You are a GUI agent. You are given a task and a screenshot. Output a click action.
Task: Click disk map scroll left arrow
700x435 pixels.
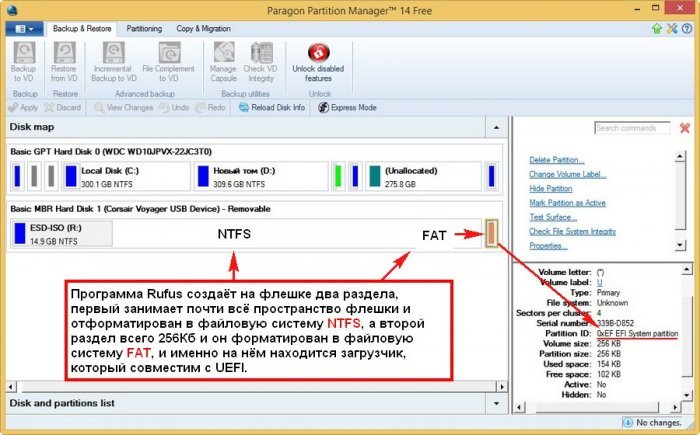(x=11, y=387)
